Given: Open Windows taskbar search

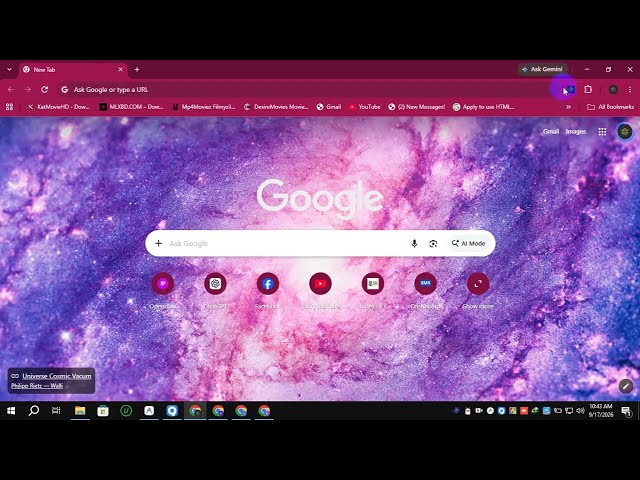Looking at the screenshot, I should (33, 411).
